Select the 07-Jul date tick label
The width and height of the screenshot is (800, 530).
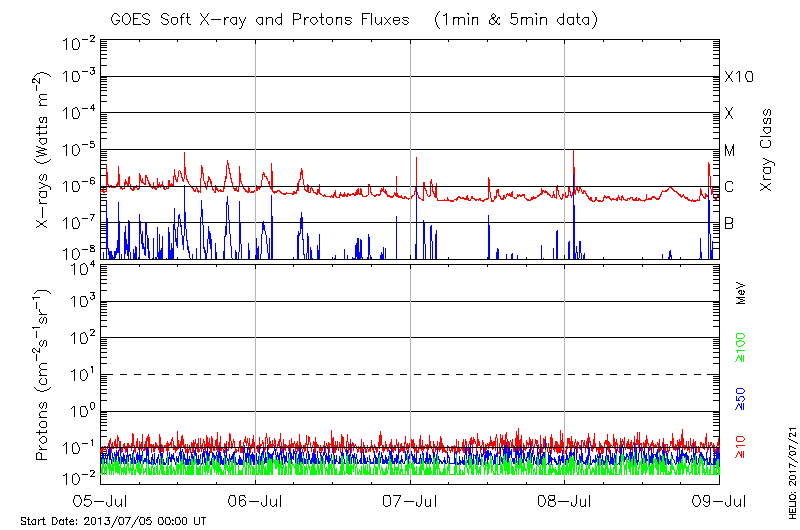coord(410,499)
